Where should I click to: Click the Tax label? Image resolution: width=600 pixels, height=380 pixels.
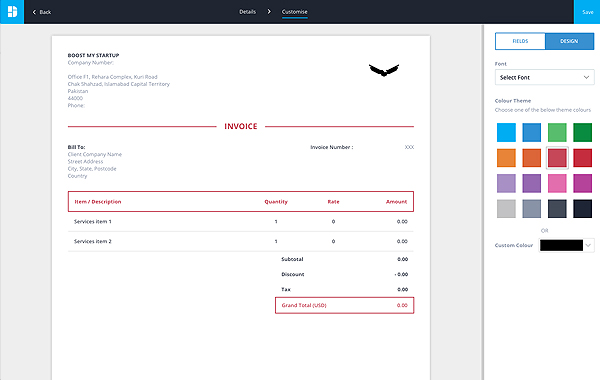click(x=286, y=289)
